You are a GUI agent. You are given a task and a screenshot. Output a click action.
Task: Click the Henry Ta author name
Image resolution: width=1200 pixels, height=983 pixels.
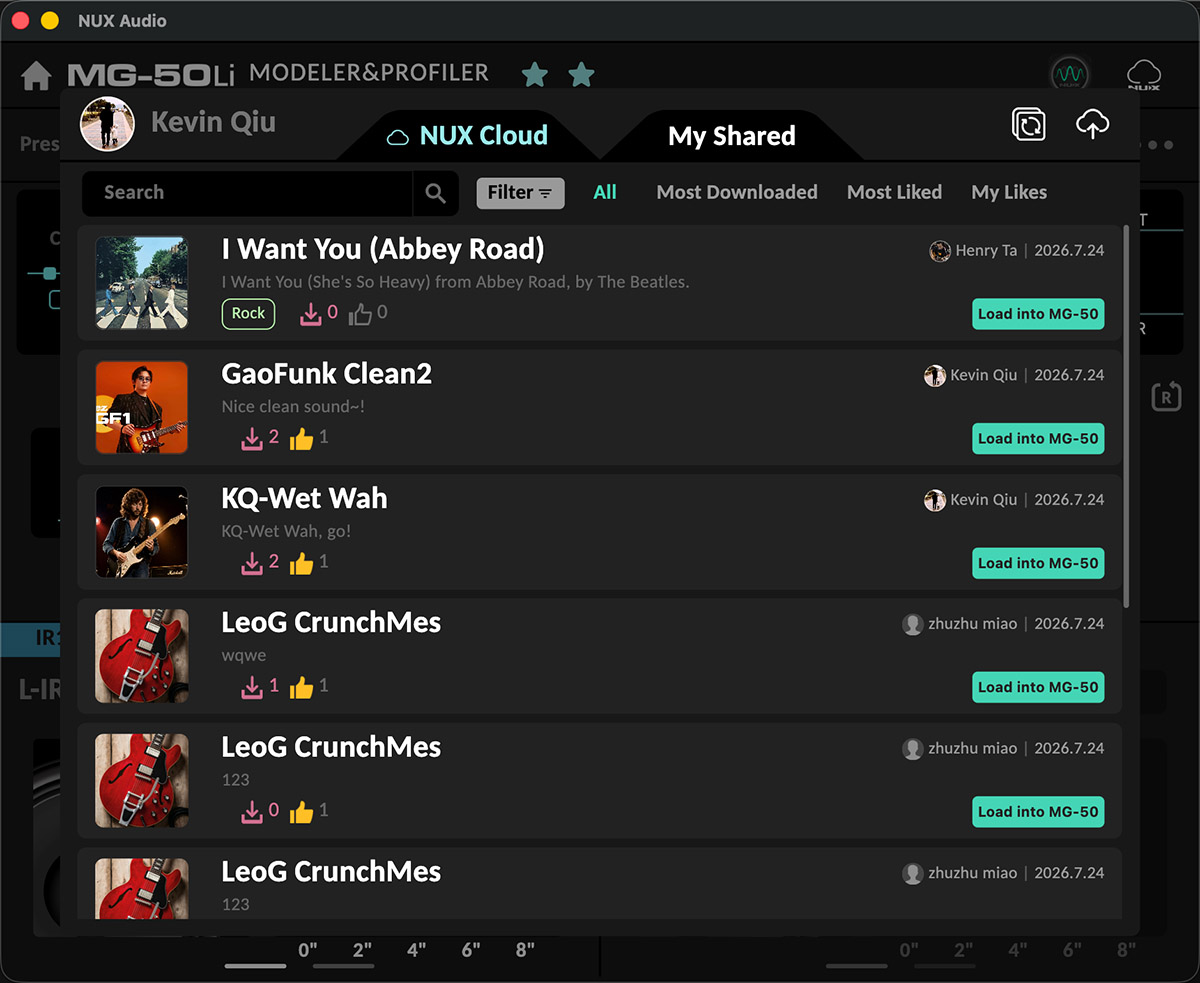[x=986, y=251]
